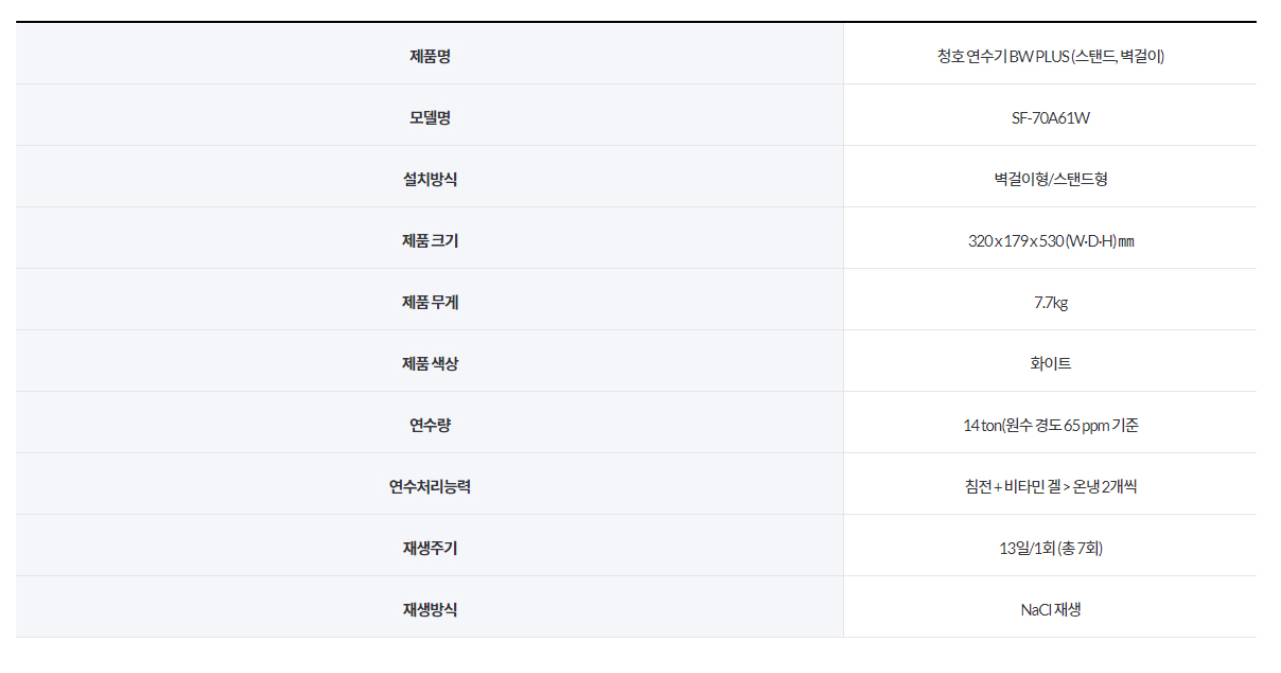Image resolution: width=1281 pixels, height=673 pixels.
Task: Click the 제품 크기 label cell
Action: (x=430, y=241)
